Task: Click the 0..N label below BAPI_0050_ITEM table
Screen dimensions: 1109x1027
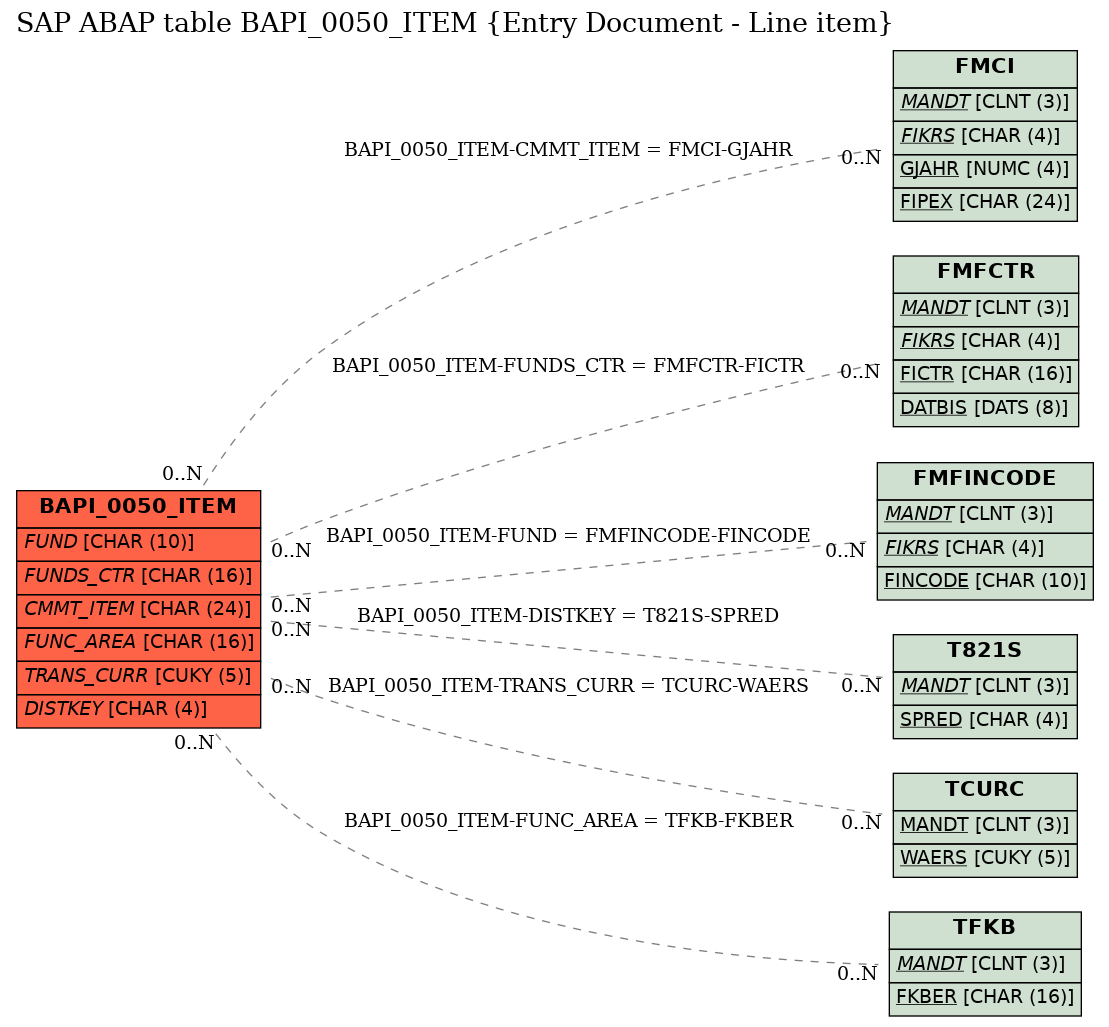Action: [194, 743]
